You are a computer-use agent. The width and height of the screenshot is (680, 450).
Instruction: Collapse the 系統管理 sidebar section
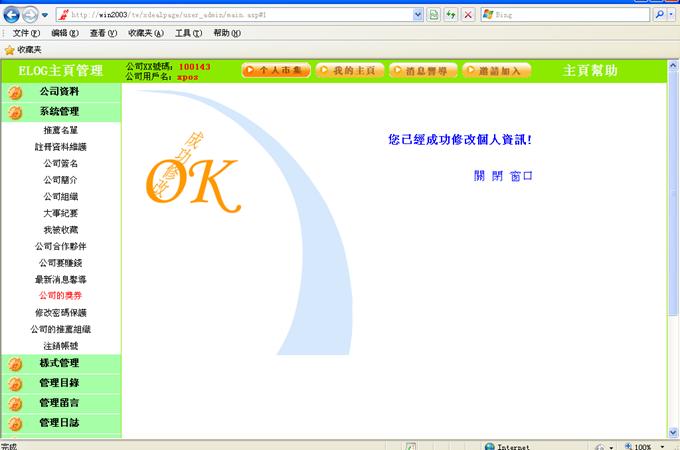pyautogui.click(x=59, y=112)
